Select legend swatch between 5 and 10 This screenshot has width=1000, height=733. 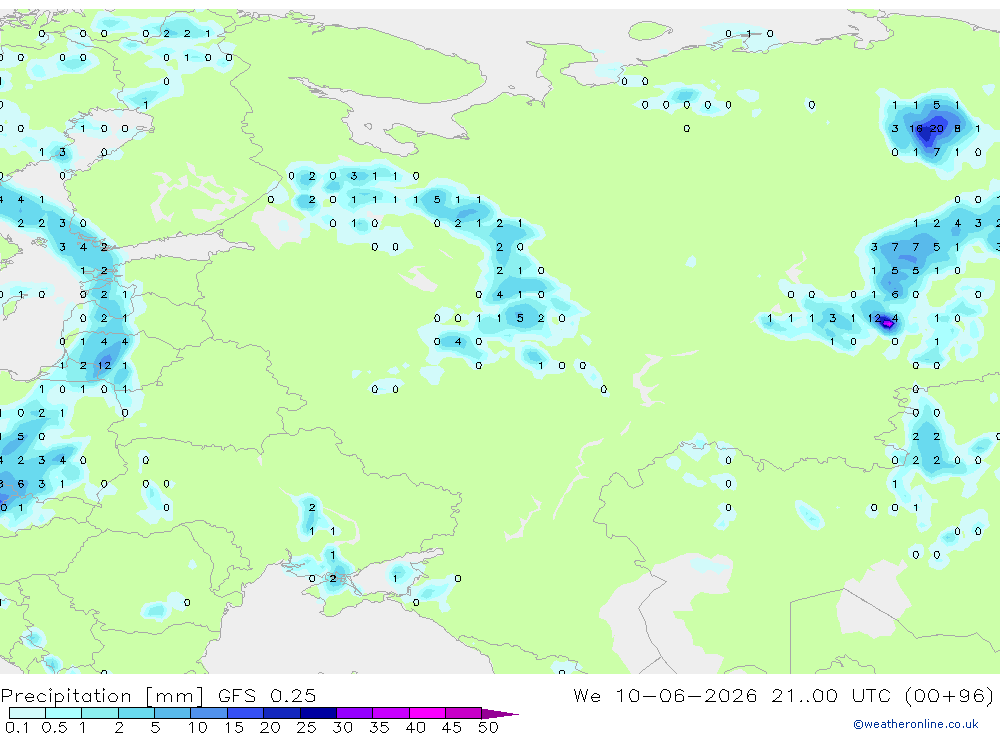tap(173, 713)
